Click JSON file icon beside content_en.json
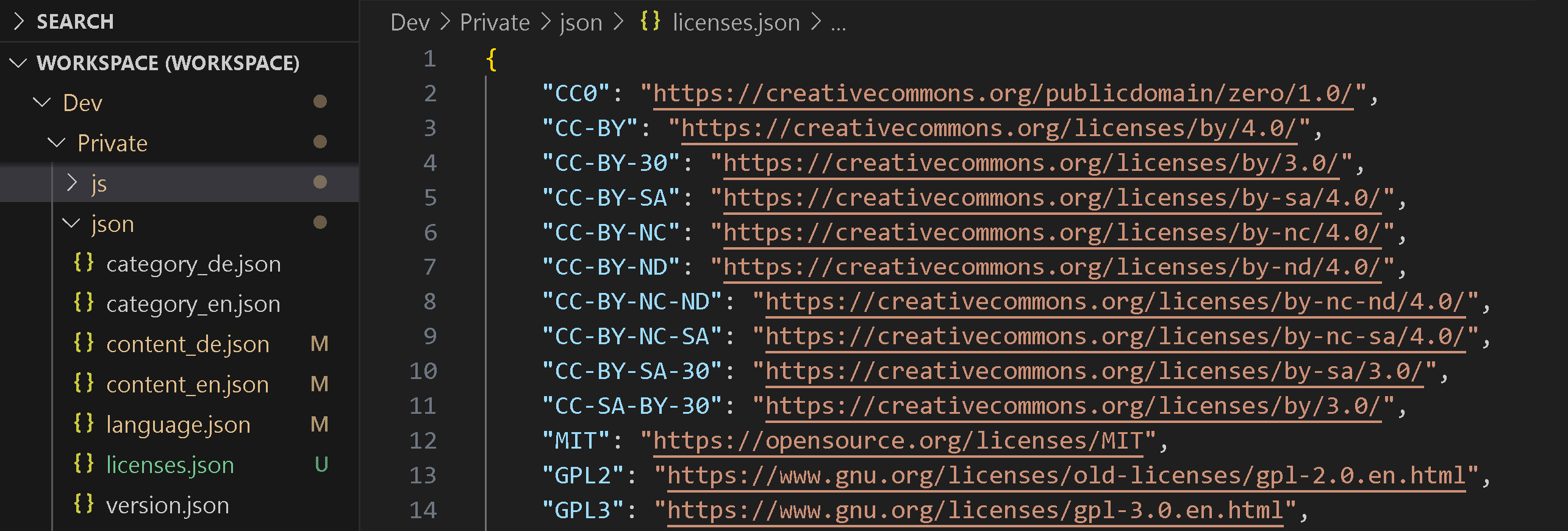The height and width of the screenshot is (531, 1568). [84, 383]
